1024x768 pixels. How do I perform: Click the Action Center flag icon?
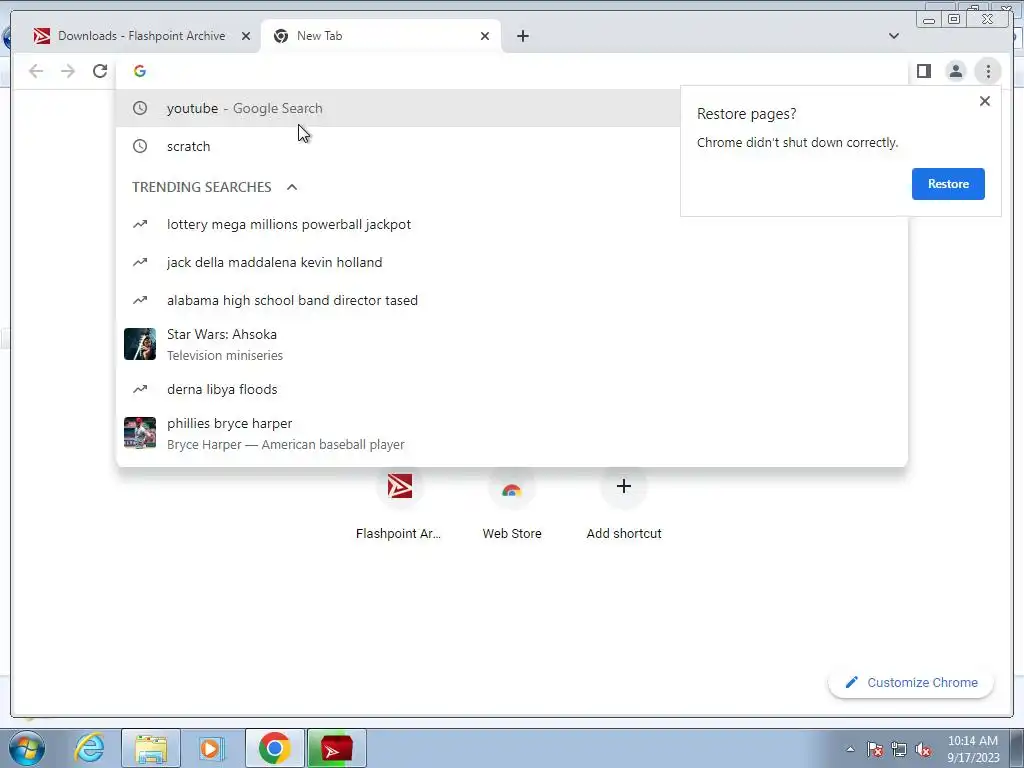875,750
